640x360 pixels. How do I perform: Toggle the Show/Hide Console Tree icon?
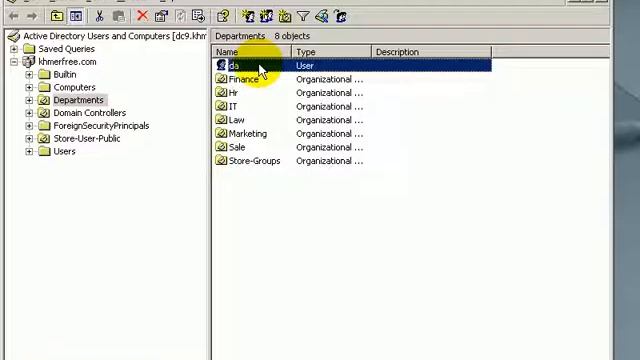[x=76, y=16]
